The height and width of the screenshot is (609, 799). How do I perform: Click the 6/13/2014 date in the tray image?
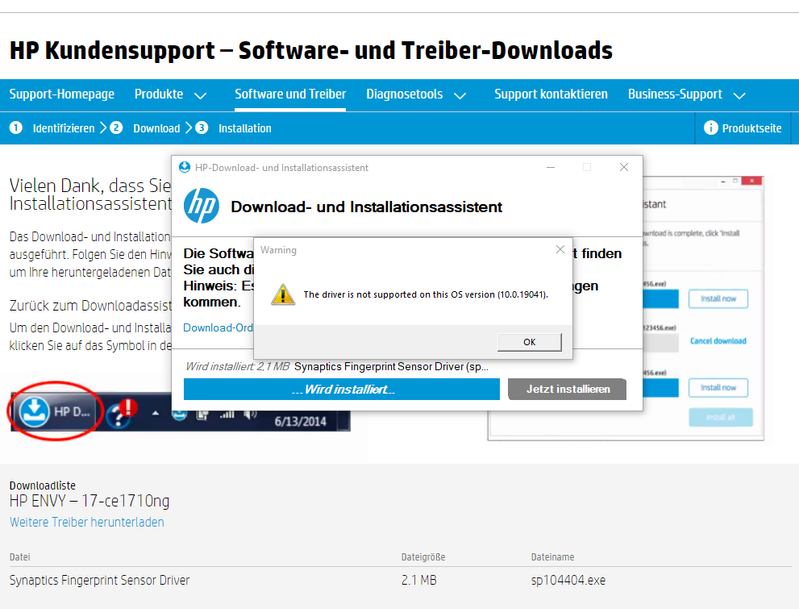click(300, 421)
